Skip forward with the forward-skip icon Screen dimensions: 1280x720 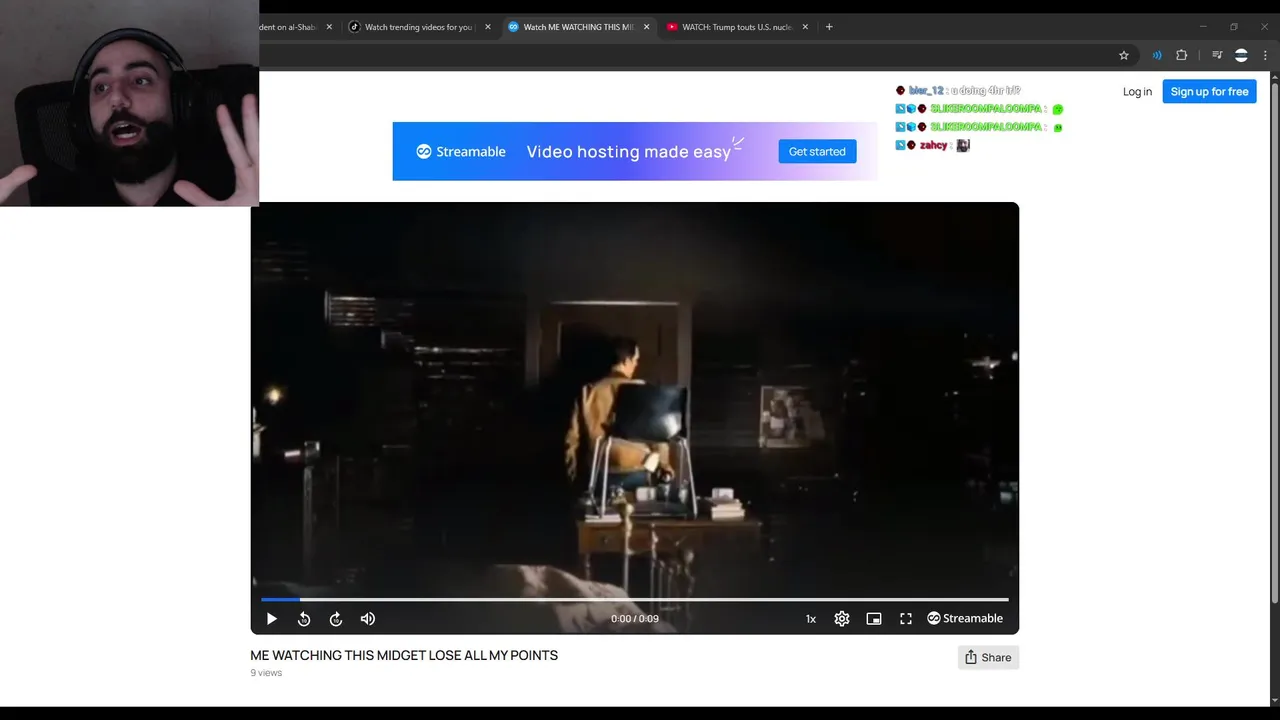336,619
